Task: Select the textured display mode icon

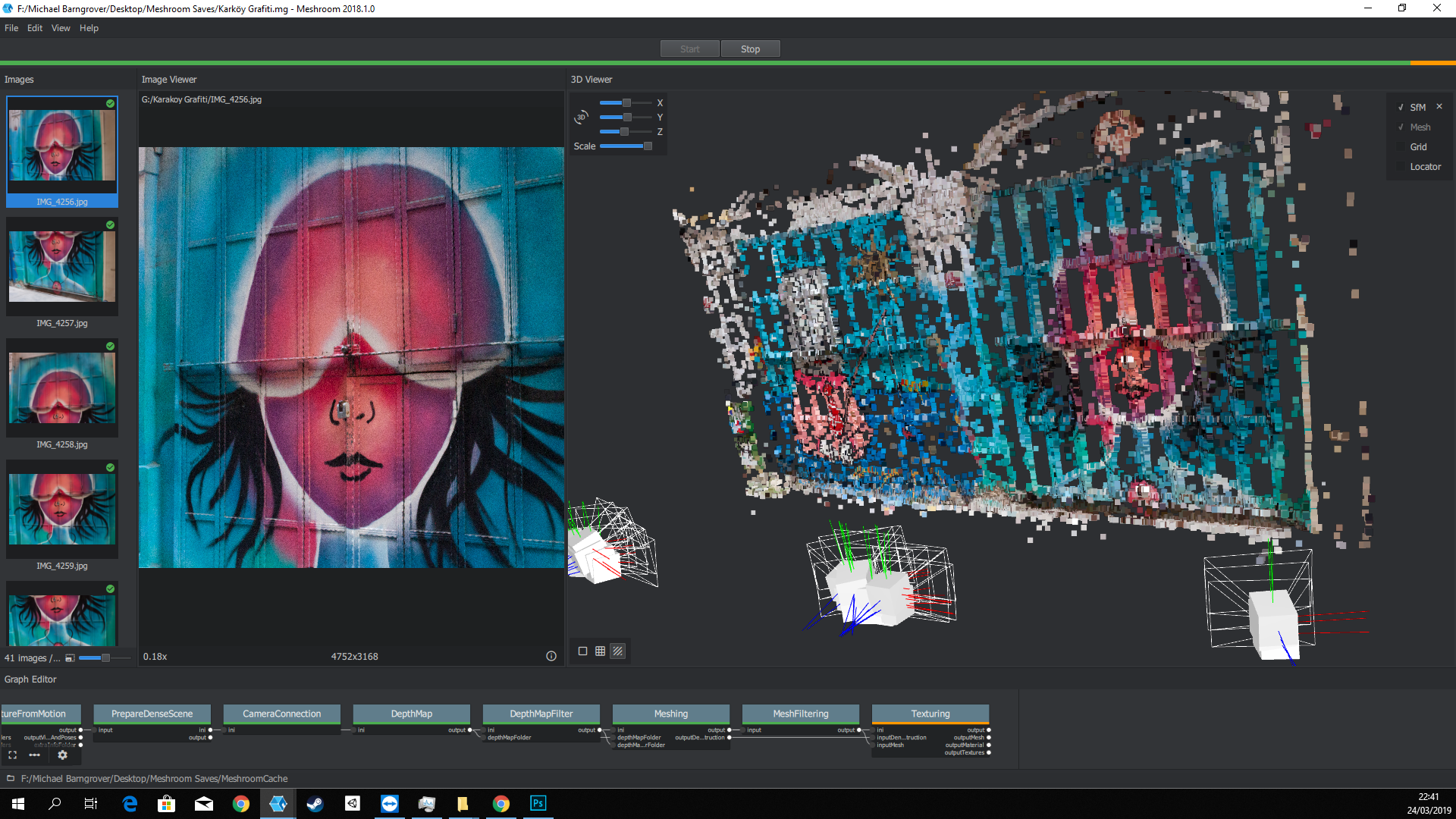Action: 619,651
